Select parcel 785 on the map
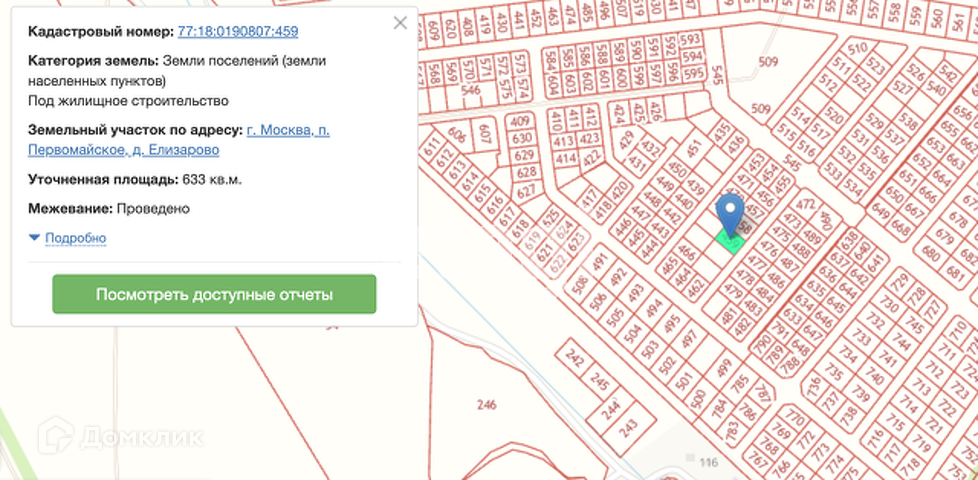Image resolution: width=978 pixels, height=480 pixels. [x=741, y=385]
